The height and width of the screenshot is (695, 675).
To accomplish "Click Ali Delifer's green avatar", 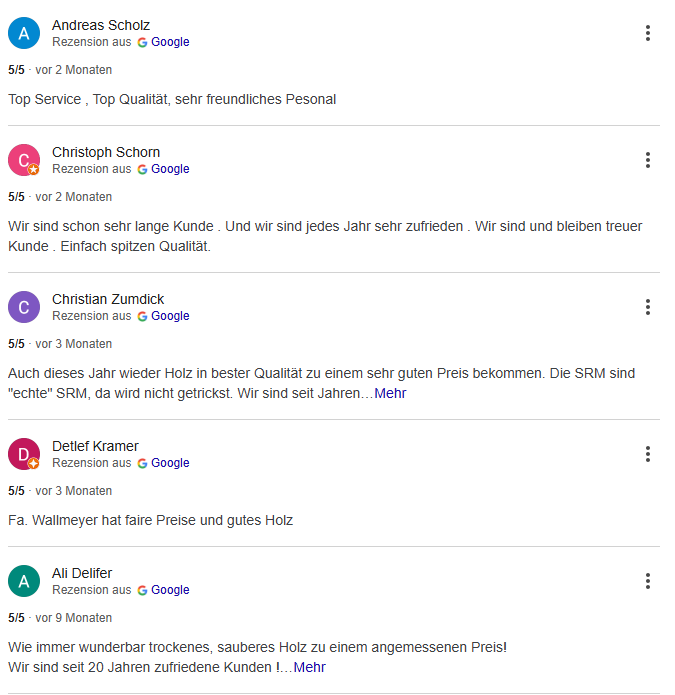I will [24, 581].
